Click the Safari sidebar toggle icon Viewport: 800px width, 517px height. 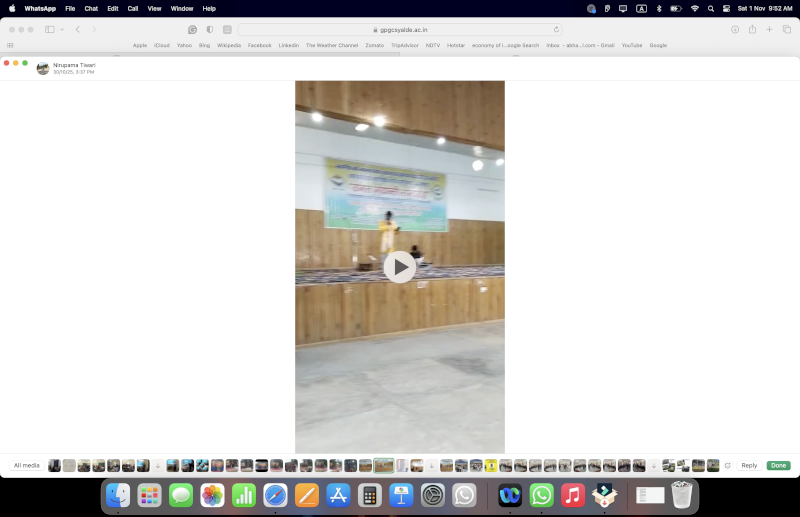click(50, 30)
